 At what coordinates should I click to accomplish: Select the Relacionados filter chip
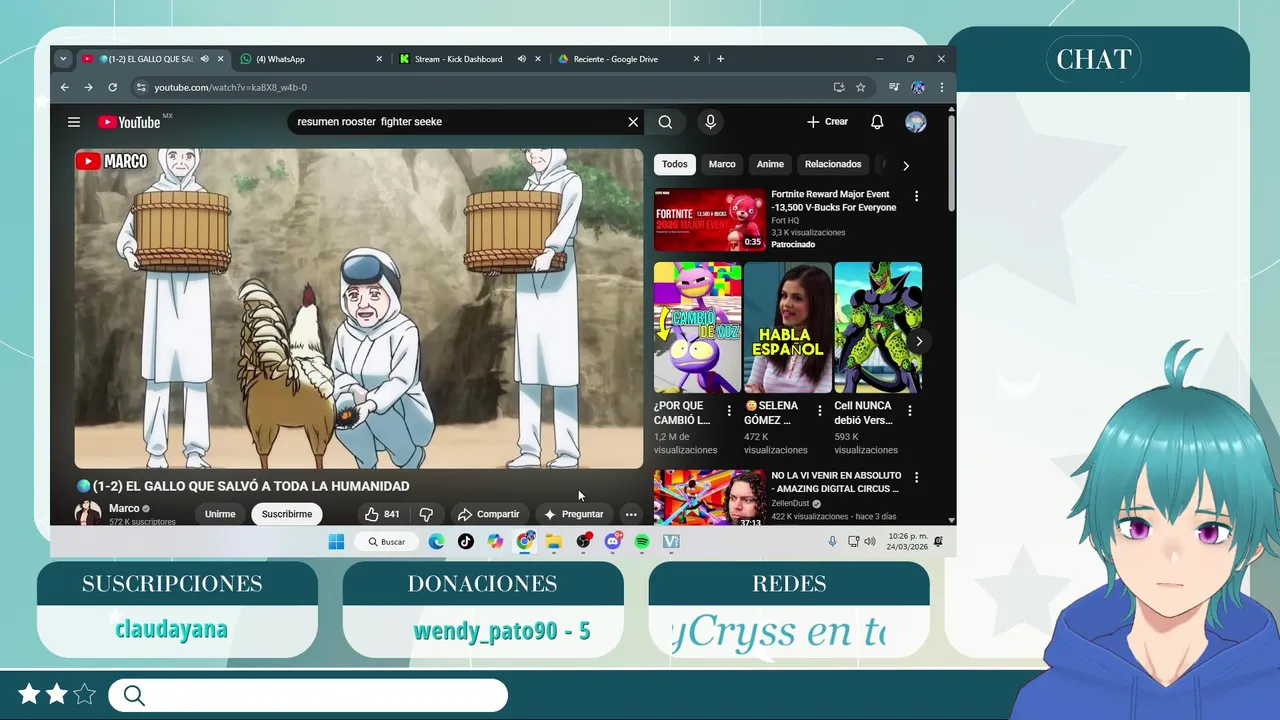(833, 164)
